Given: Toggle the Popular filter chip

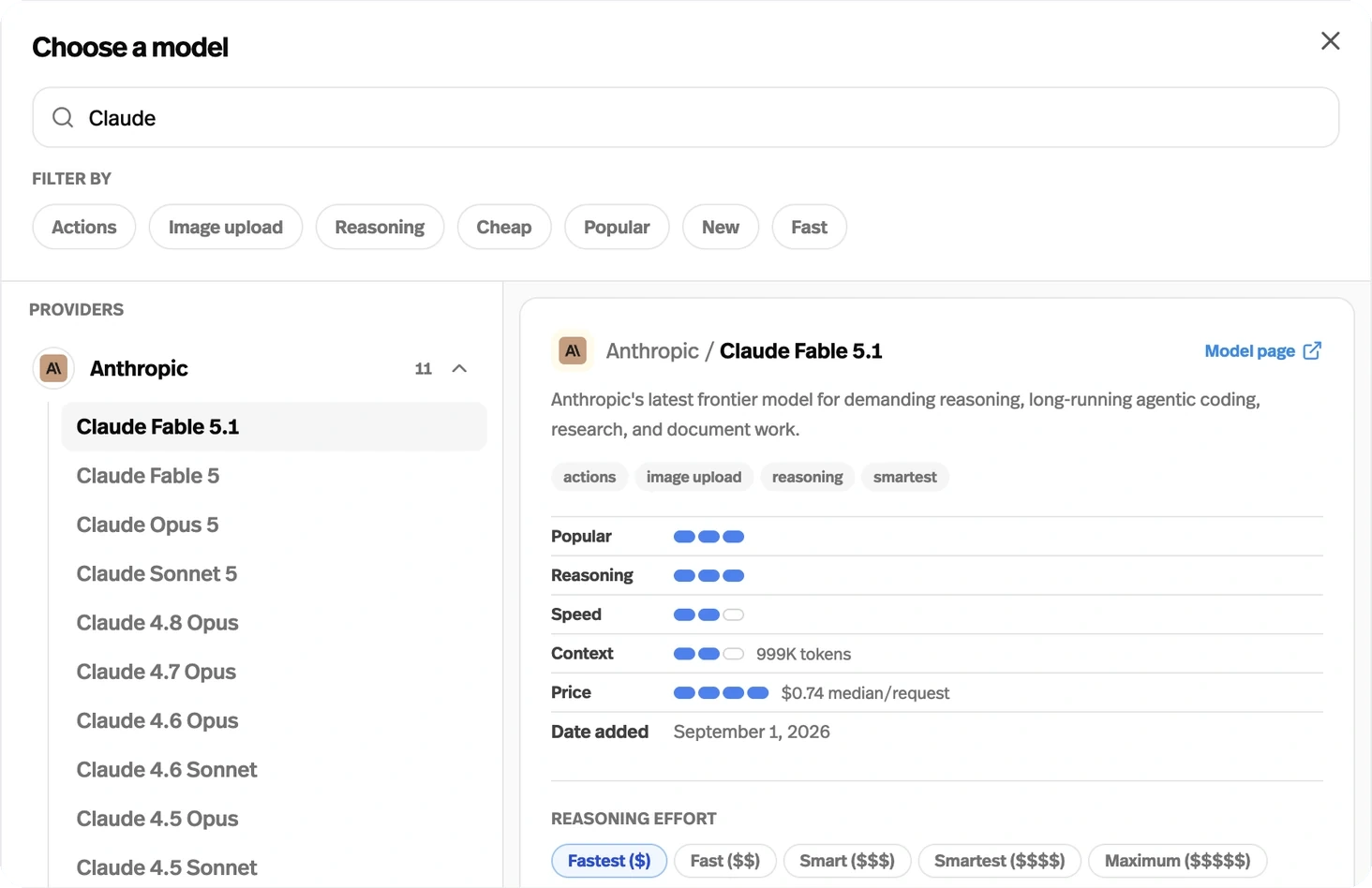Looking at the screenshot, I should click(x=617, y=227).
